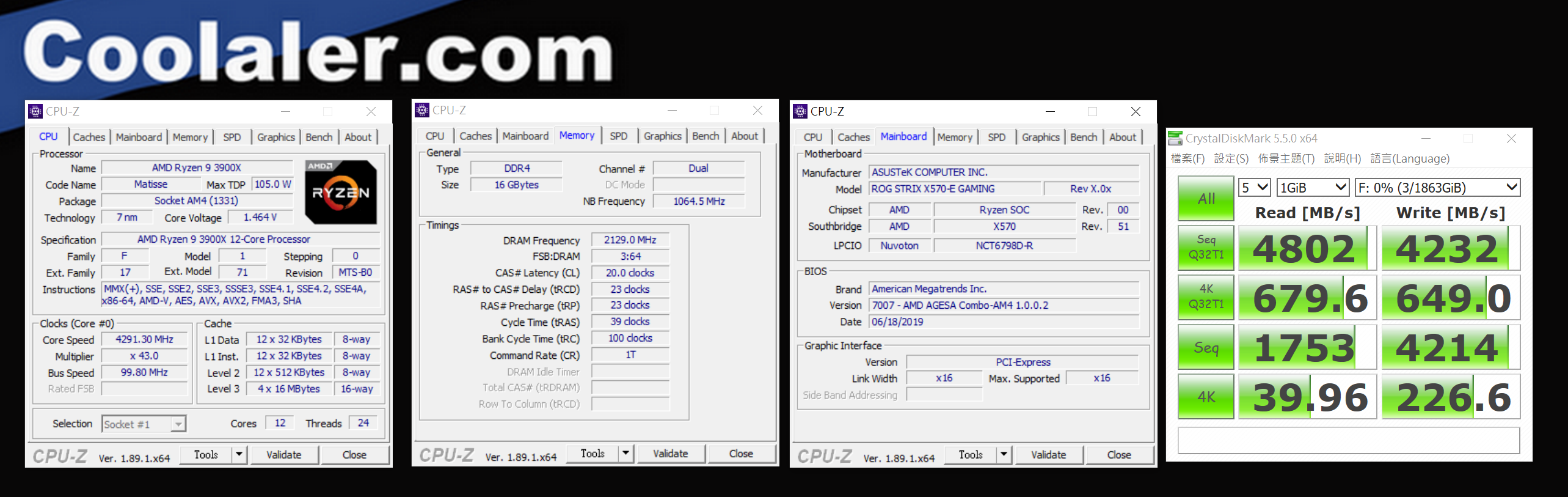Open the 檔案(F) menu in CrystalDiskMark
1568x497 pixels.
[x=1187, y=159]
